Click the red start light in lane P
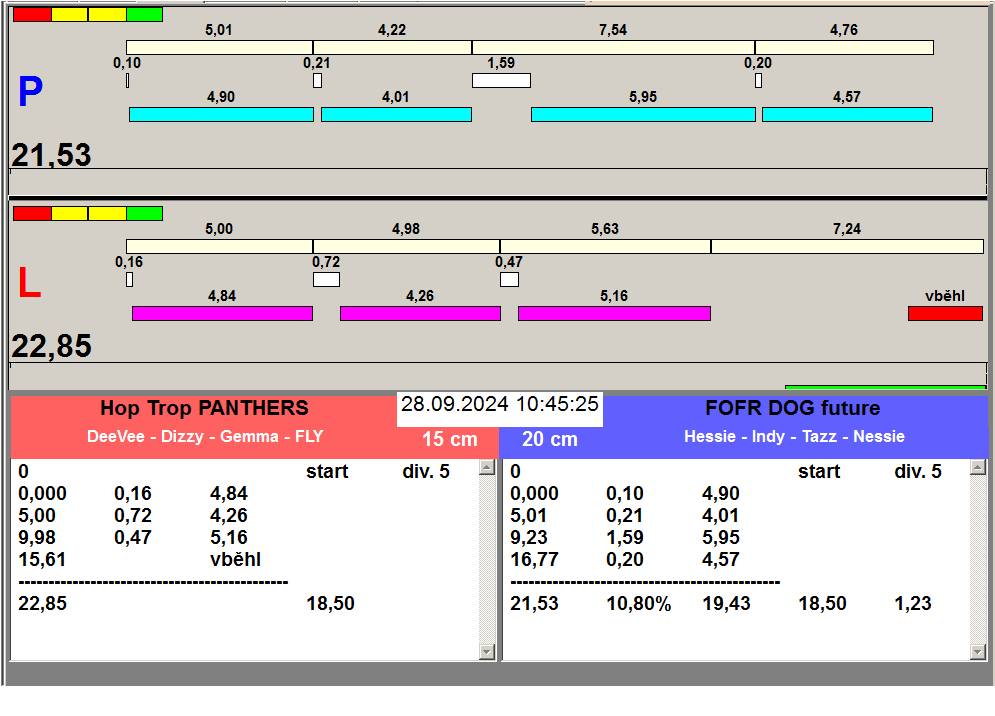Screen dimensions: 995x716 coord(32,15)
